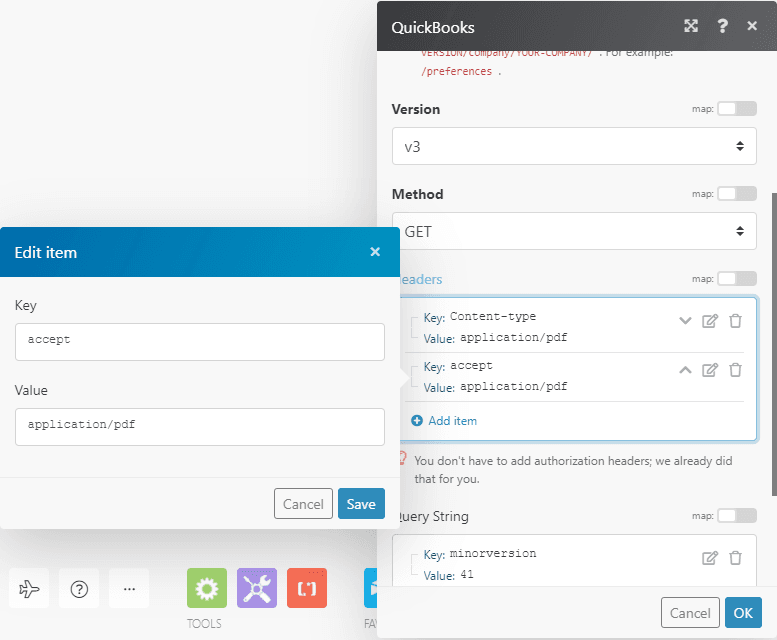Click the green gear Tools icon
The image size is (777, 640).
207,588
